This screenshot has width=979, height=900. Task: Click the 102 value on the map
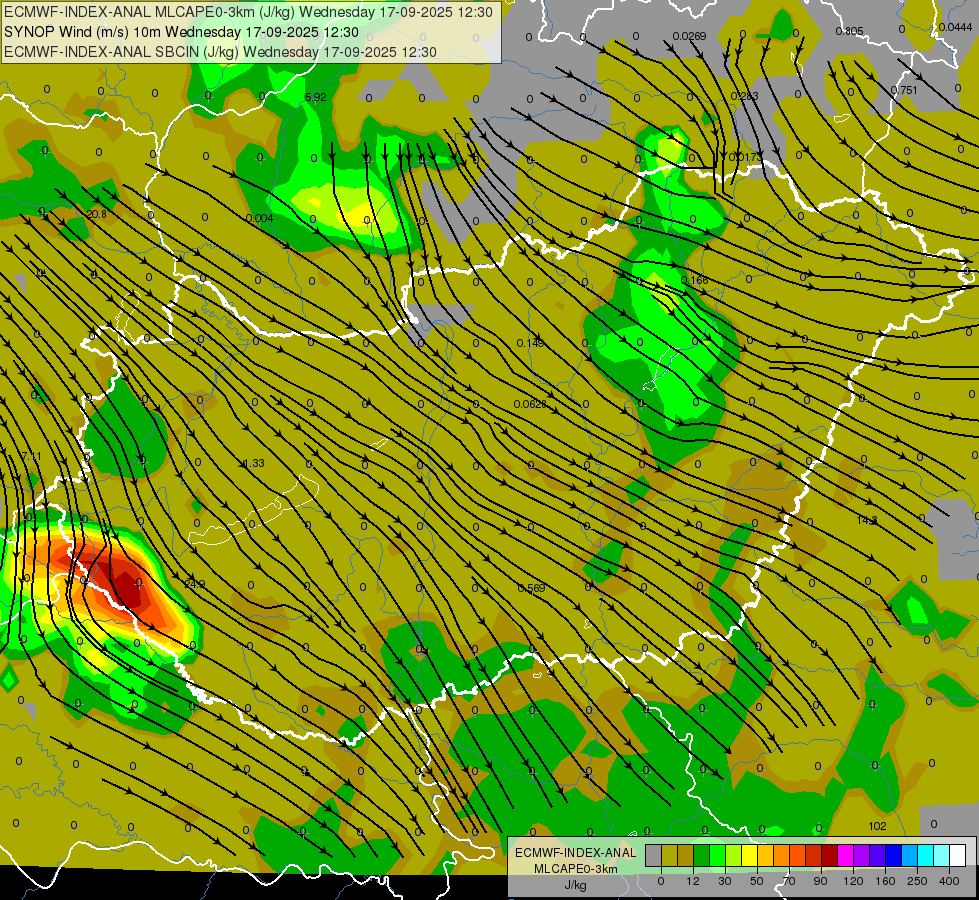click(877, 826)
